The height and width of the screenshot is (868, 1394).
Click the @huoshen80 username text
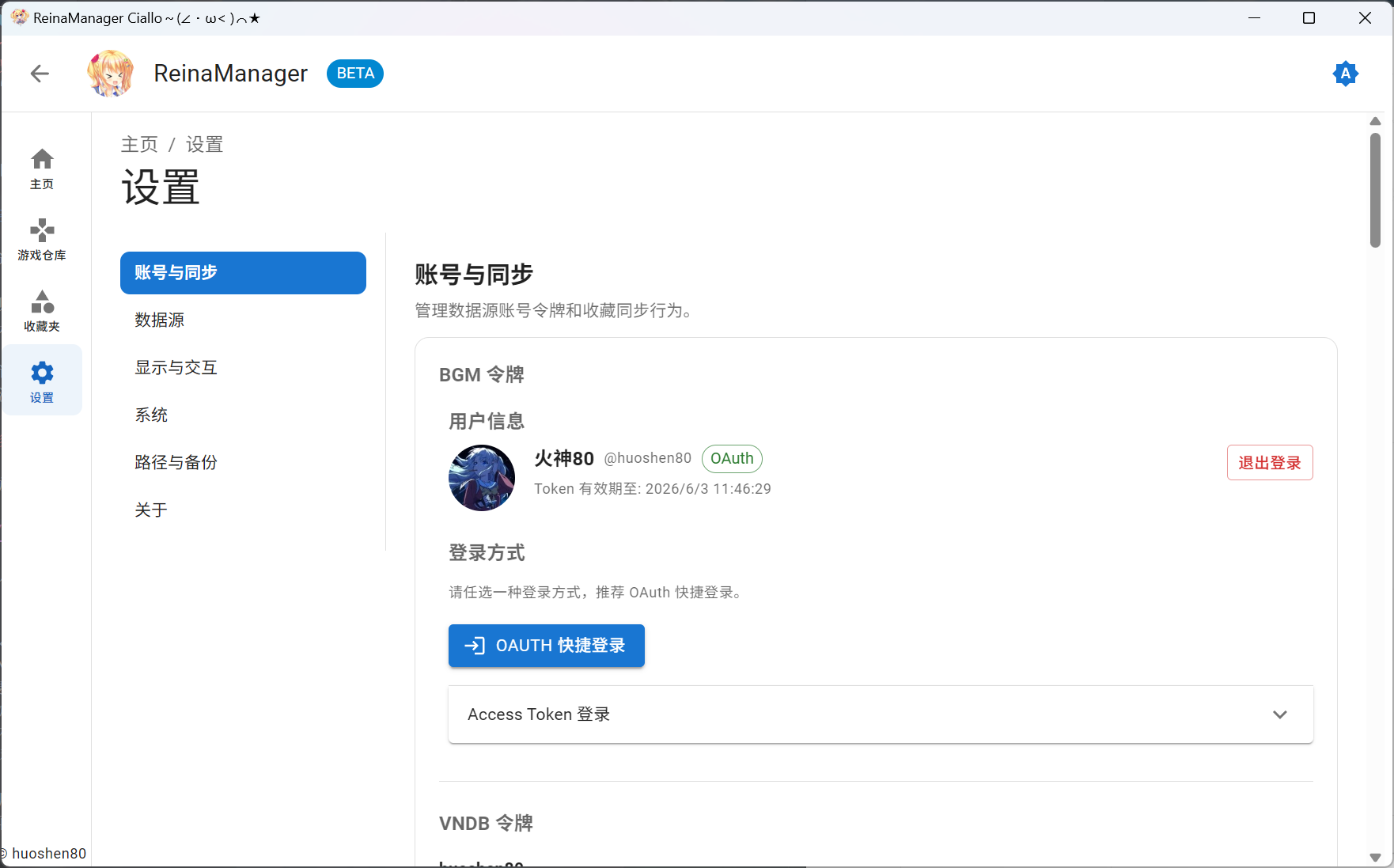[x=648, y=458]
